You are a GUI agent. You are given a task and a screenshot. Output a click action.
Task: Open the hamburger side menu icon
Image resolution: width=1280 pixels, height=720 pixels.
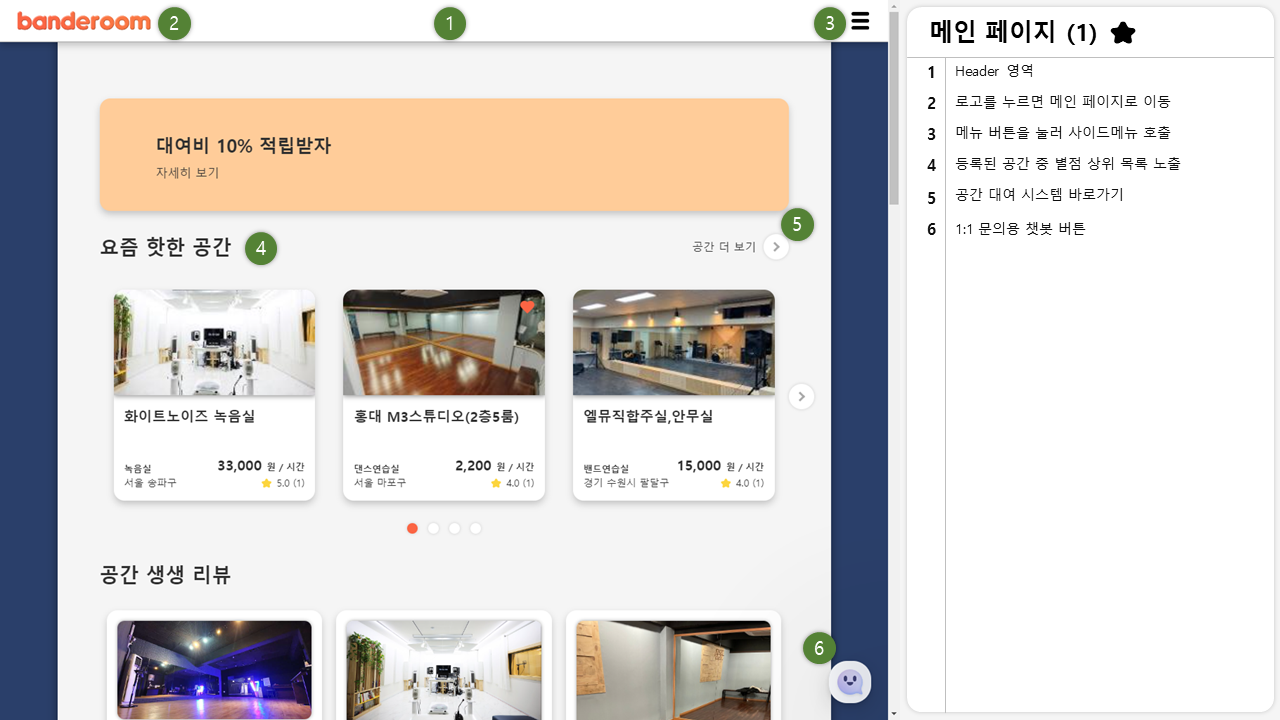860,21
